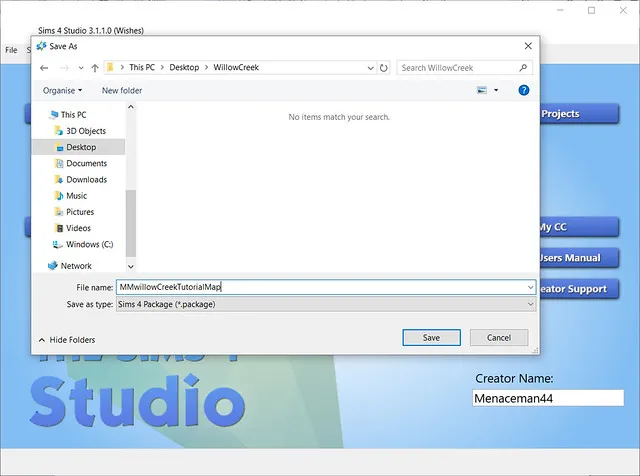The height and width of the screenshot is (476, 640).
Task: Expand the address bar history dropdown
Action: pyautogui.click(x=370, y=68)
